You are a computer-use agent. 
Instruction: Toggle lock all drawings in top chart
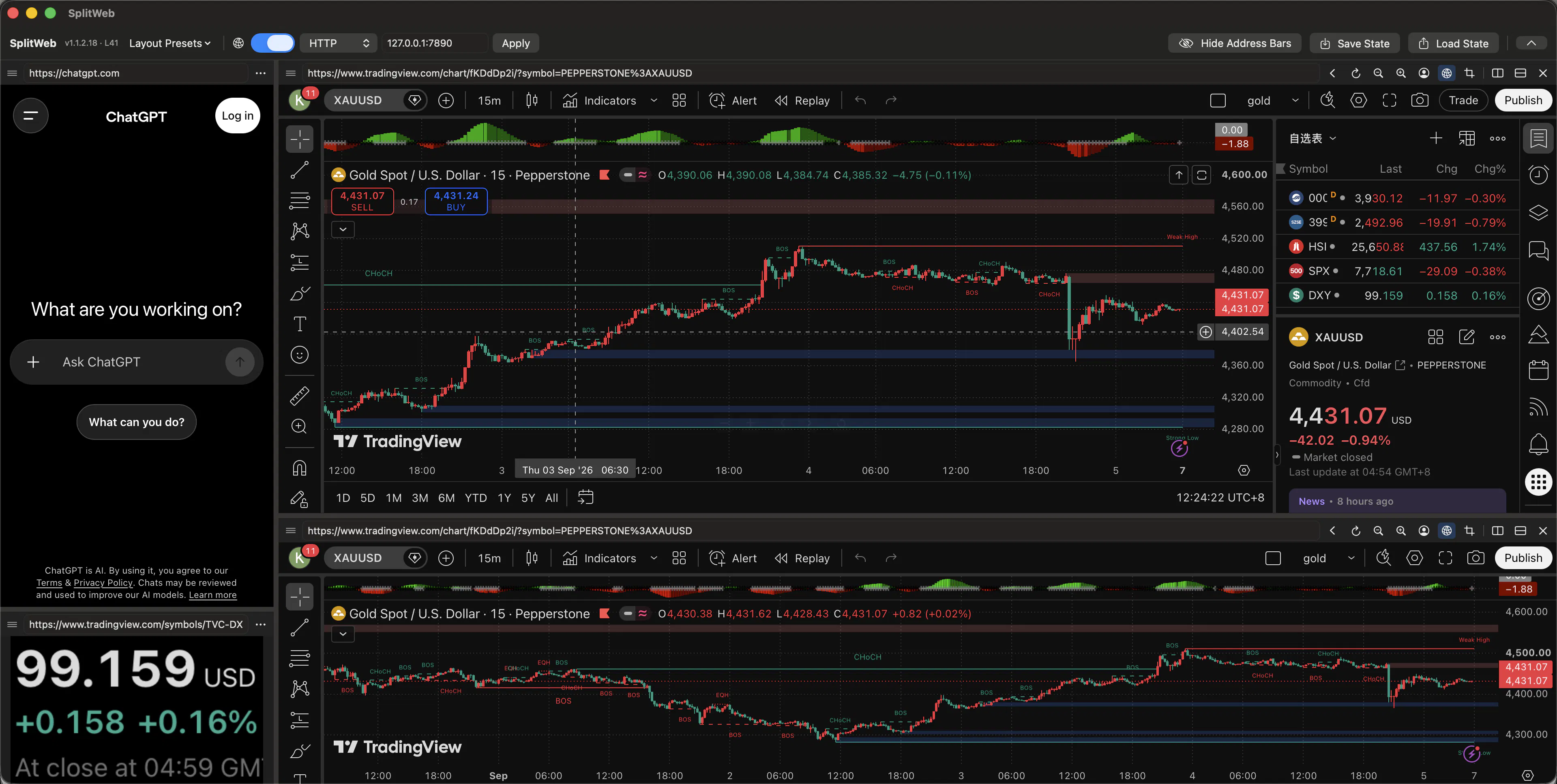(299, 499)
